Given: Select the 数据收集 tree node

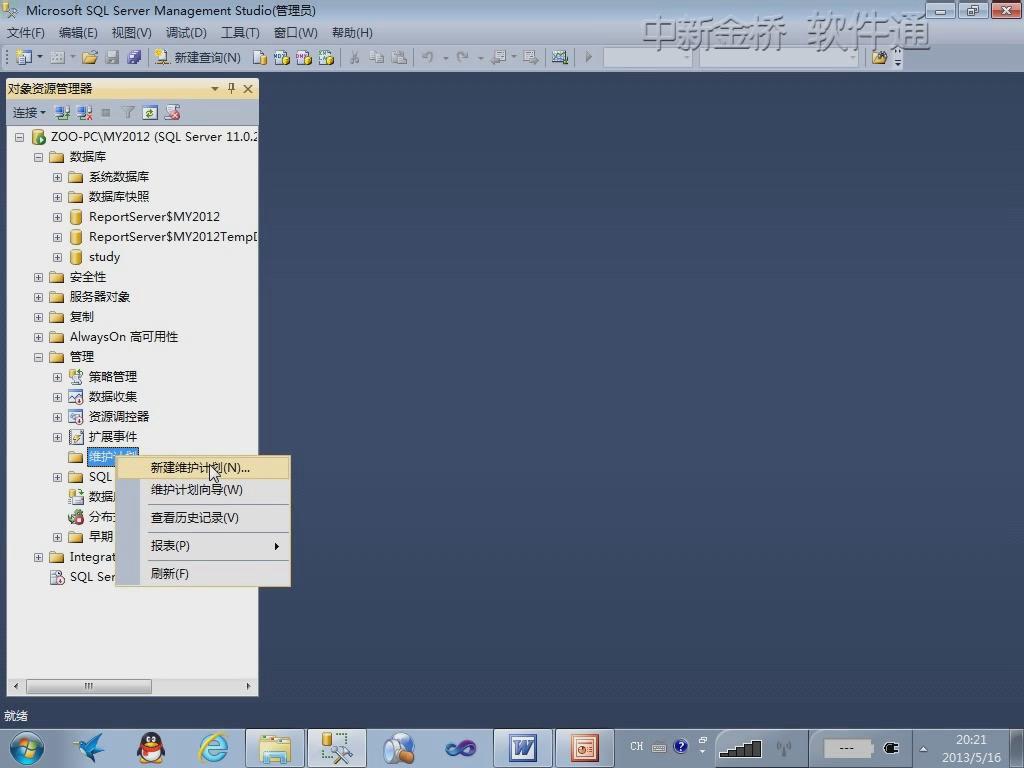Looking at the screenshot, I should click(x=113, y=396).
